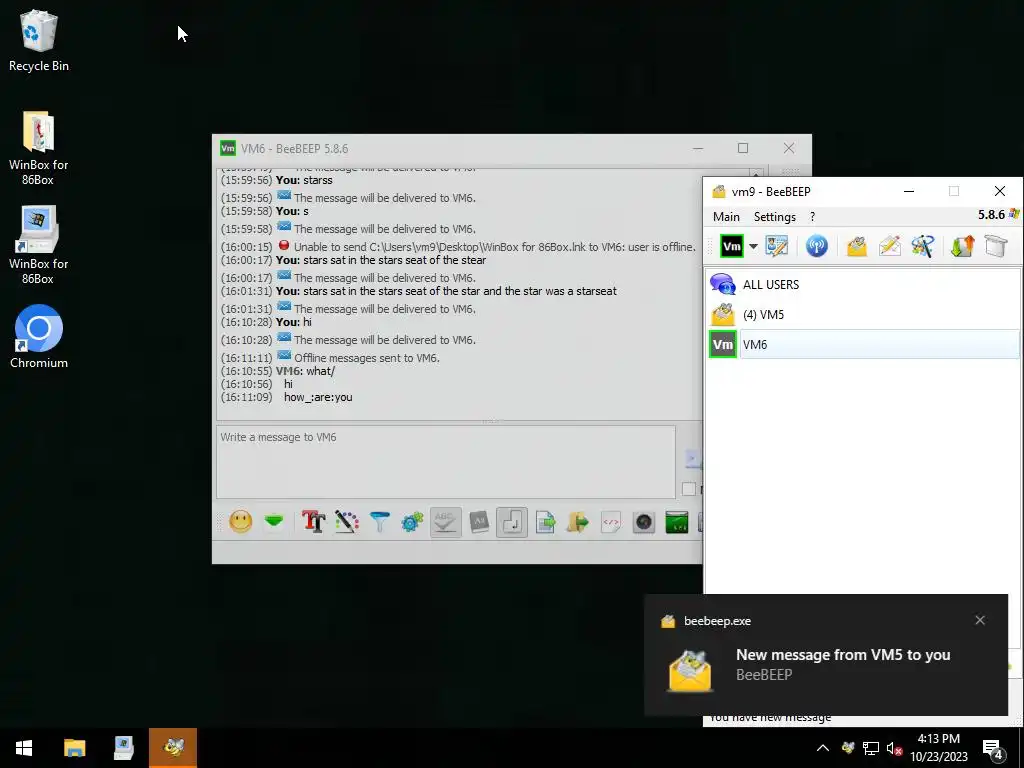Open the ? help menu
The height and width of the screenshot is (768, 1024).
tap(812, 217)
